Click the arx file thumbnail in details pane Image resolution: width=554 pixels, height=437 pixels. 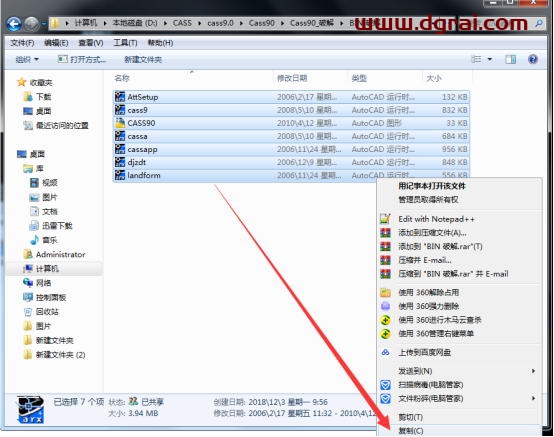point(30,409)
